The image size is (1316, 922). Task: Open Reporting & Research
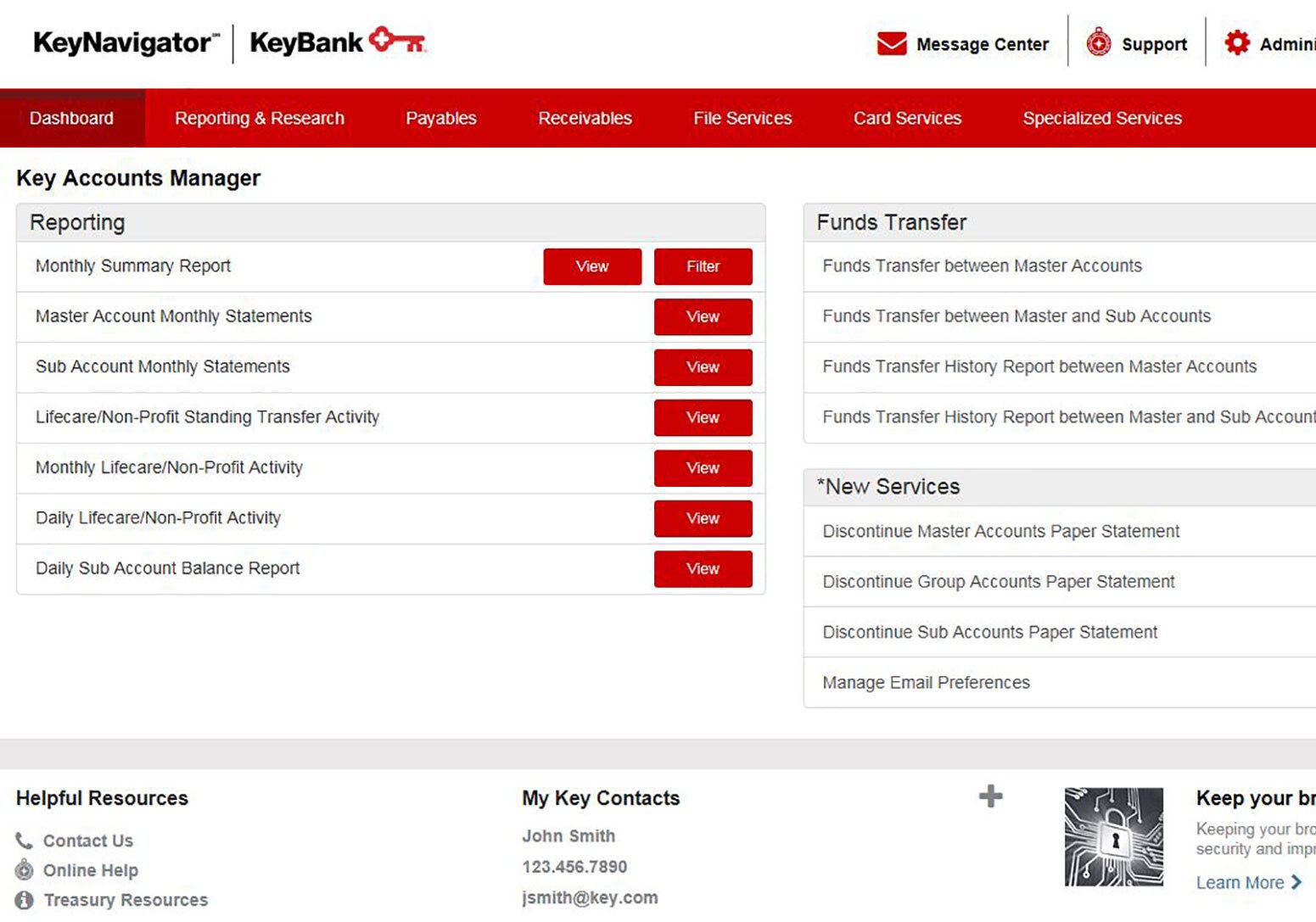[x=259, y=118]
